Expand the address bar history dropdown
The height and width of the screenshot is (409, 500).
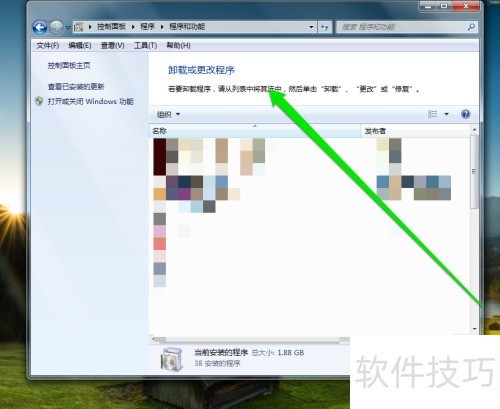(311, 27)
